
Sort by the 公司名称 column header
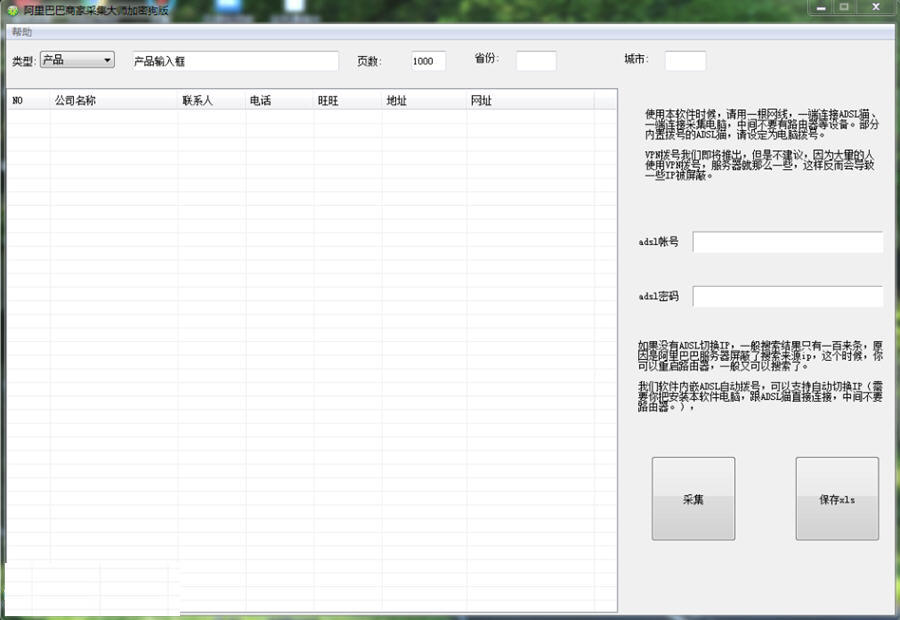(x=114, y=100)
